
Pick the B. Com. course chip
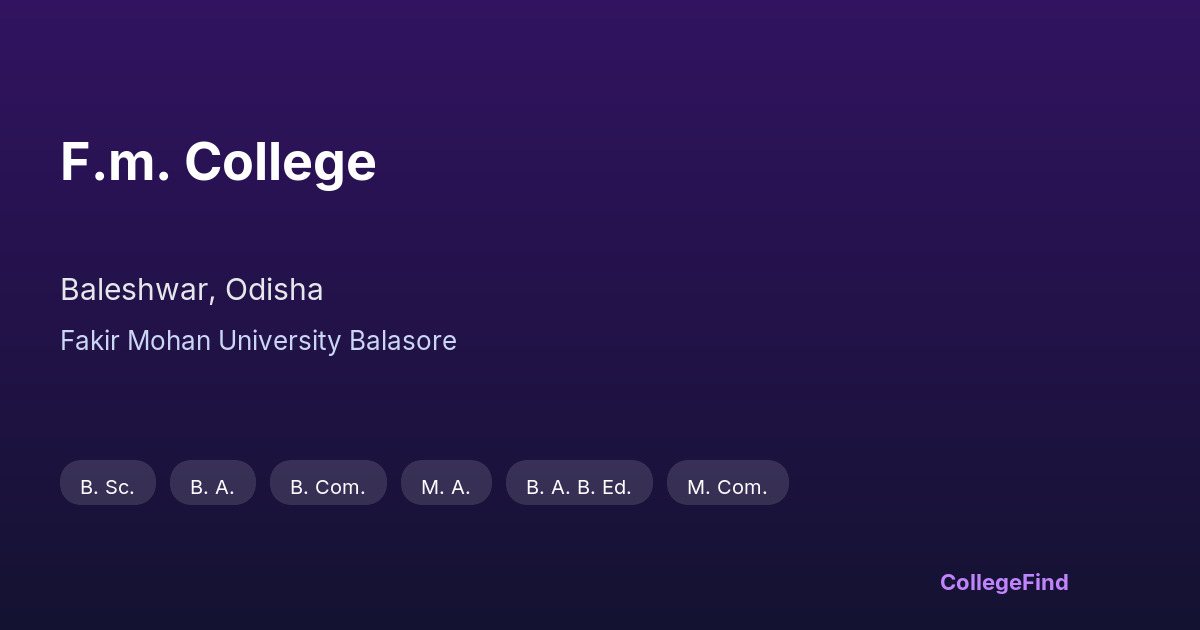(328, 486)
